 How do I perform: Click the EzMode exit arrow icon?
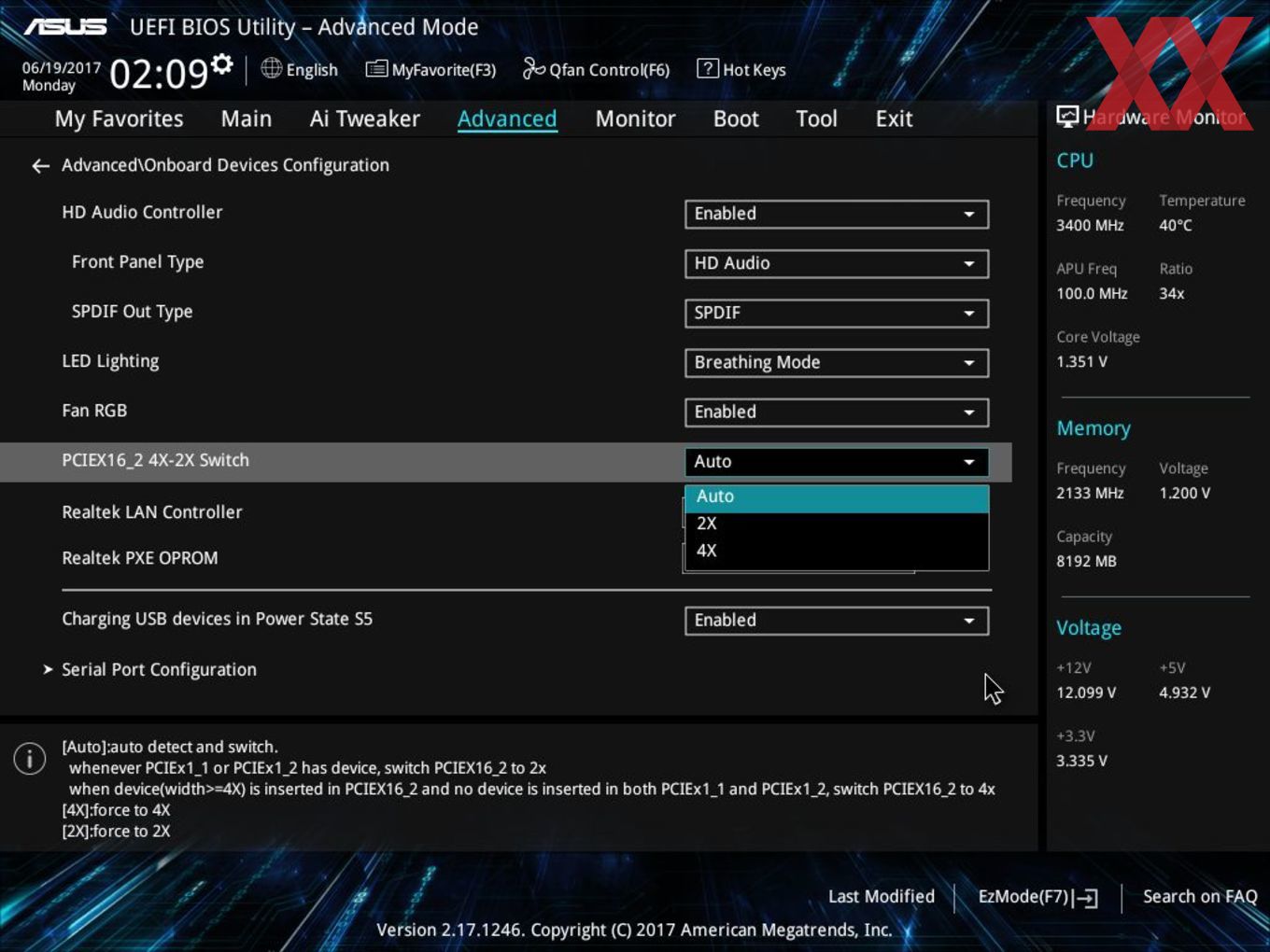tap(1085, 898)
